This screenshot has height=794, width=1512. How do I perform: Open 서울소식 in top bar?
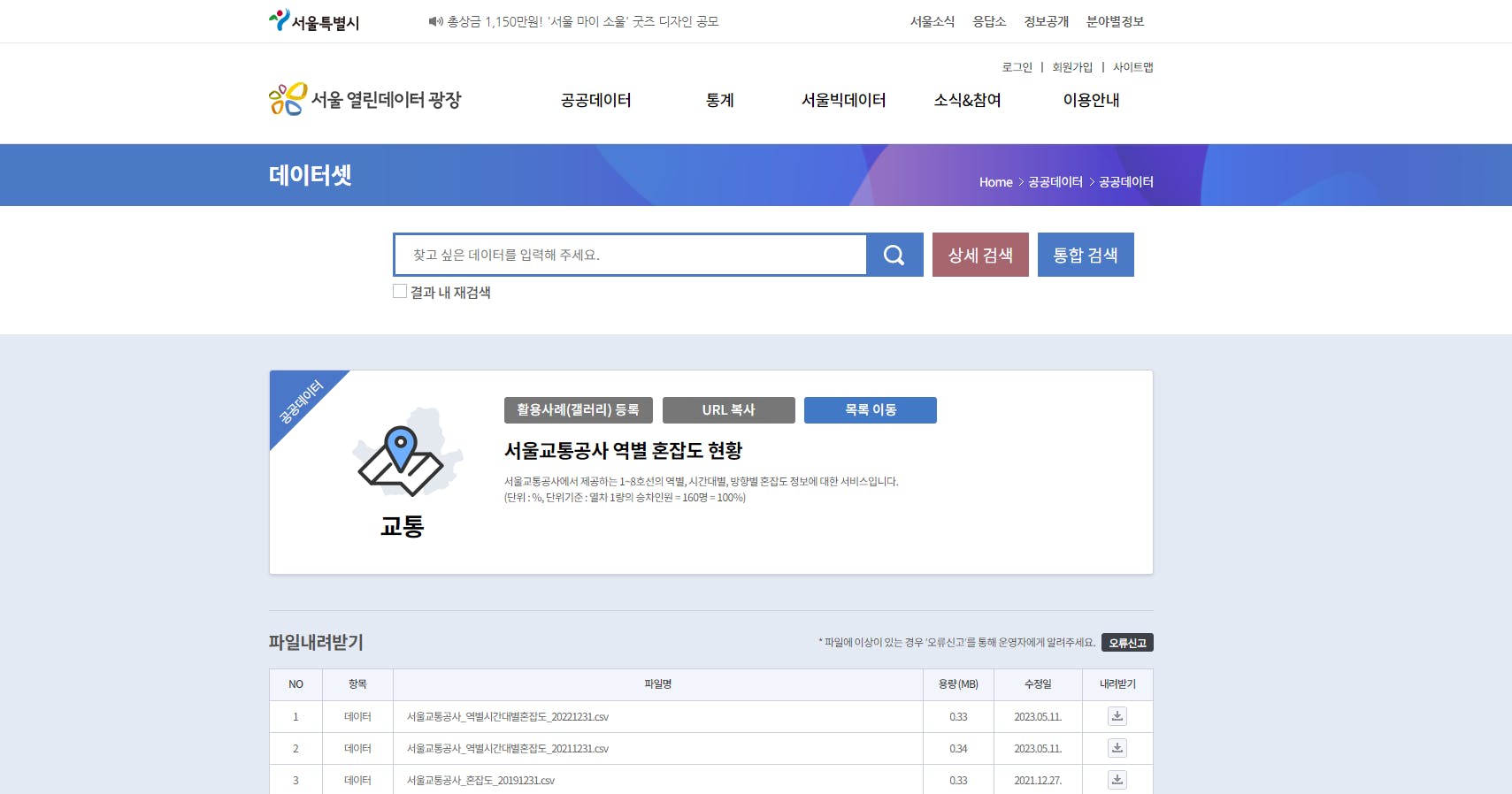(x=933, y=21)
